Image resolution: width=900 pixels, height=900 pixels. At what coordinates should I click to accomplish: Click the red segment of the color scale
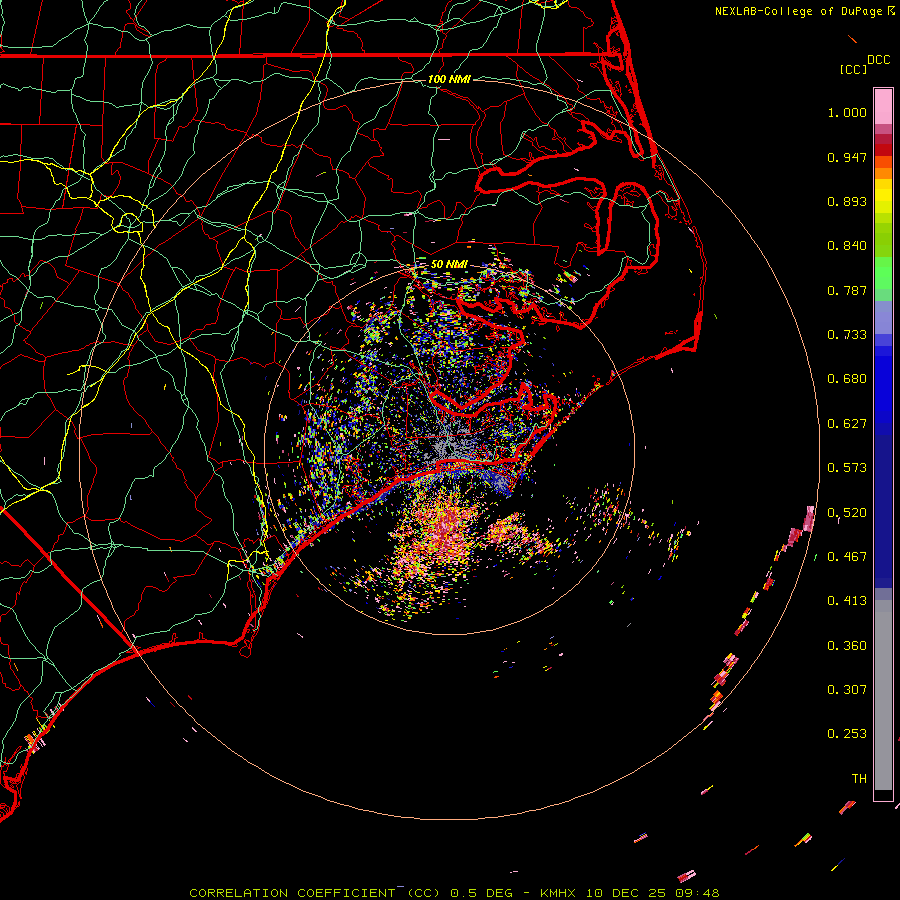point(883,143)
